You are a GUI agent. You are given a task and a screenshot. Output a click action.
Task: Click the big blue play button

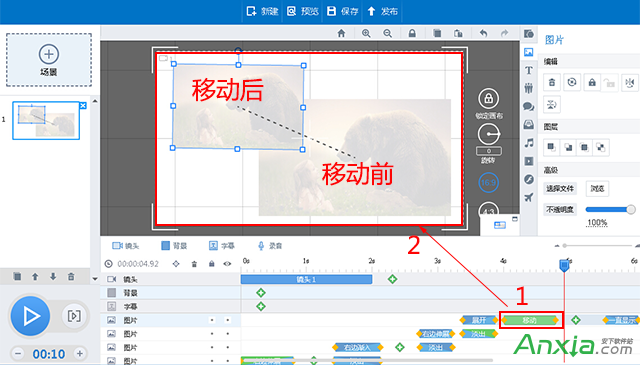30,316
